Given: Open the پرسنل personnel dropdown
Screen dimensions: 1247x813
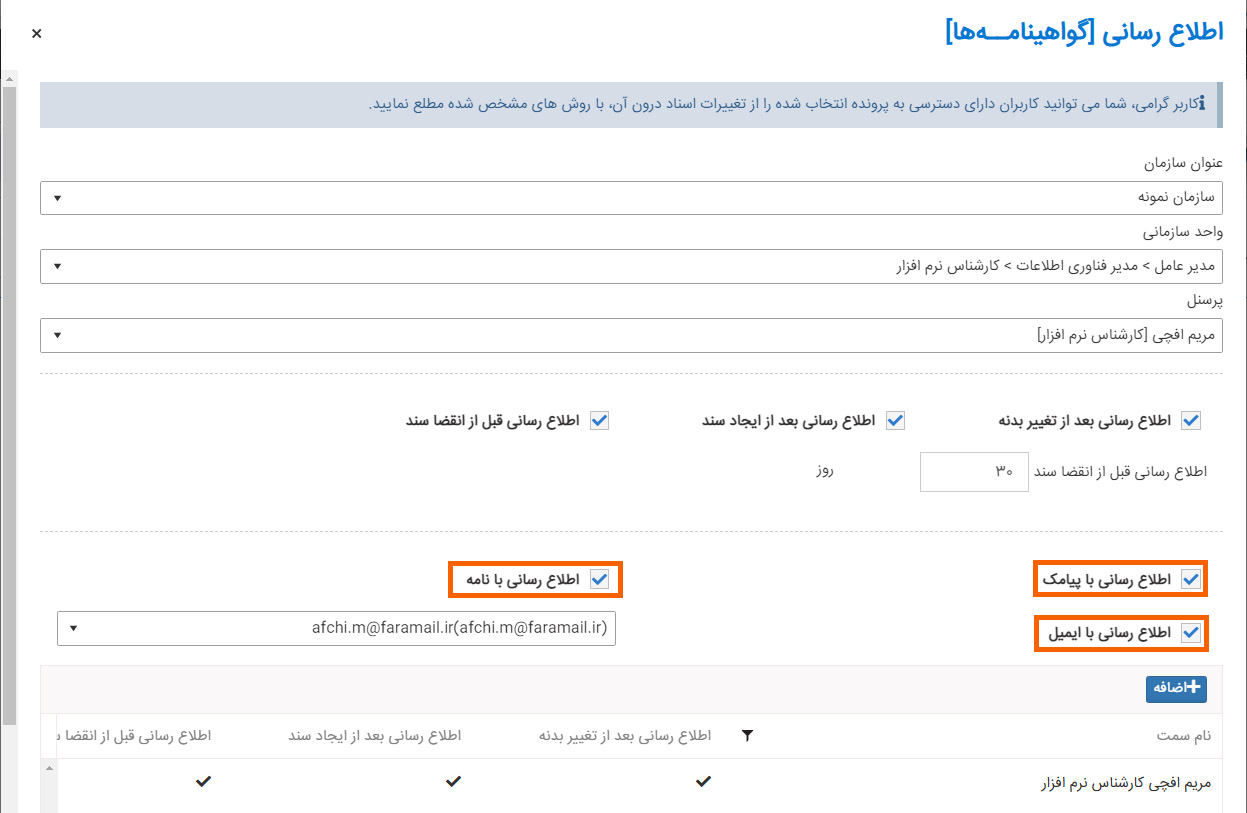Looking at the screenshot, I should [x=57, y=335].
